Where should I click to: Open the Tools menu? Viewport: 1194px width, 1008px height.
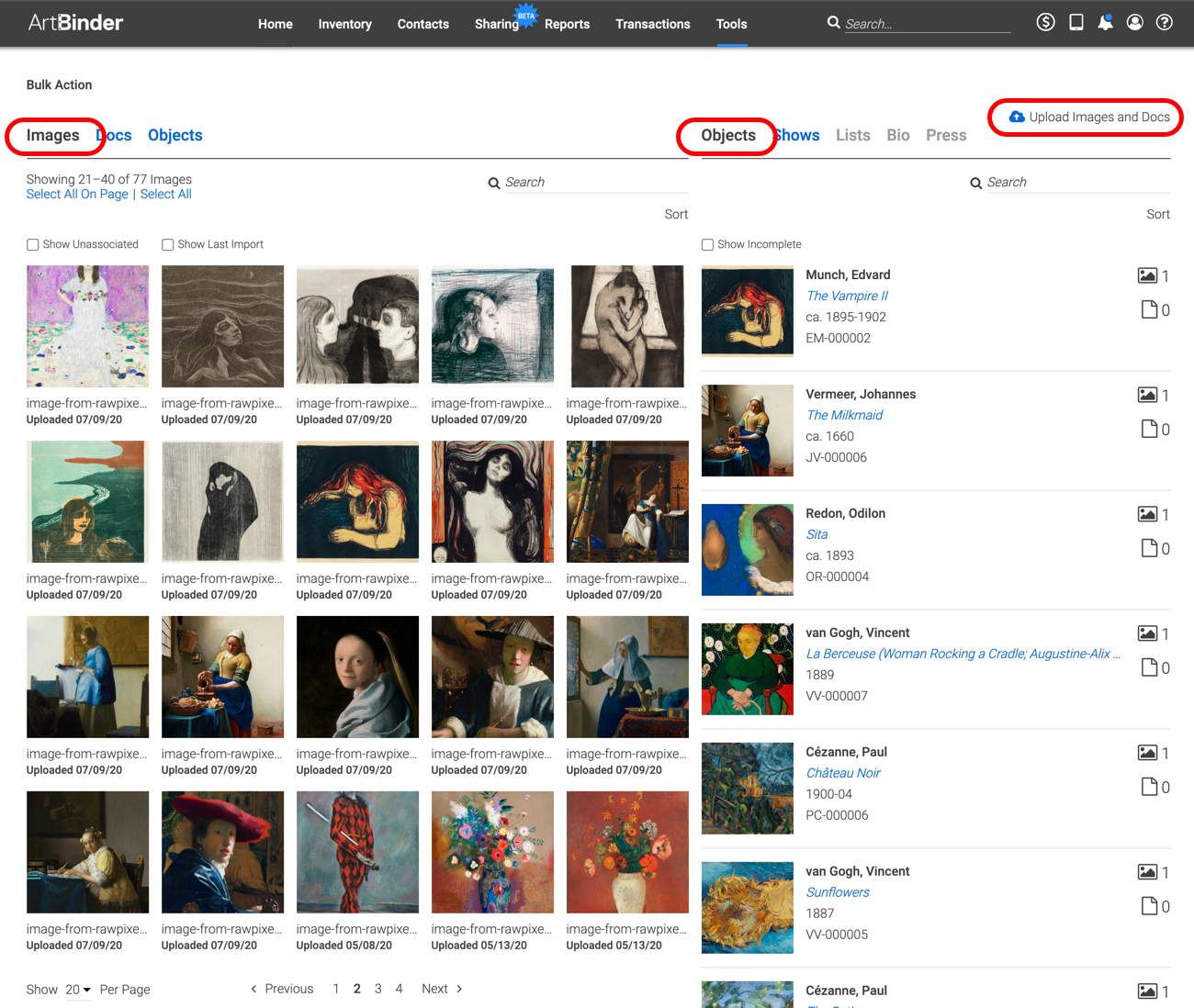732,24
